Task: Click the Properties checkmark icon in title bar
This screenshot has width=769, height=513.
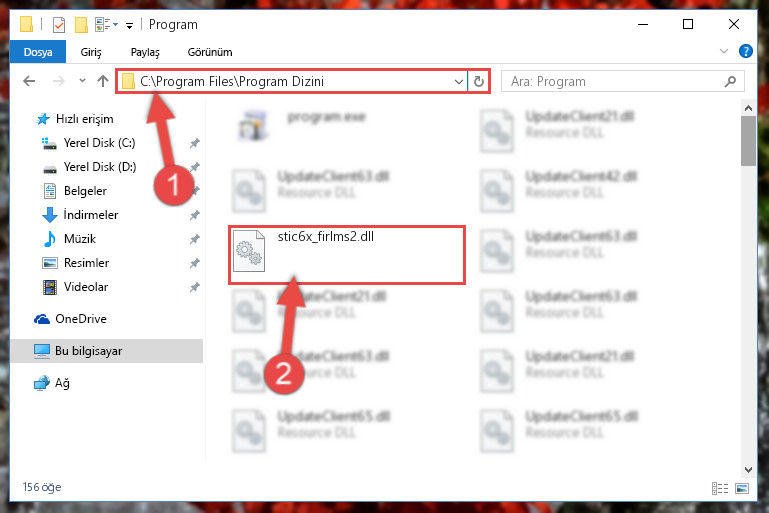Action: tap(59, 25)
